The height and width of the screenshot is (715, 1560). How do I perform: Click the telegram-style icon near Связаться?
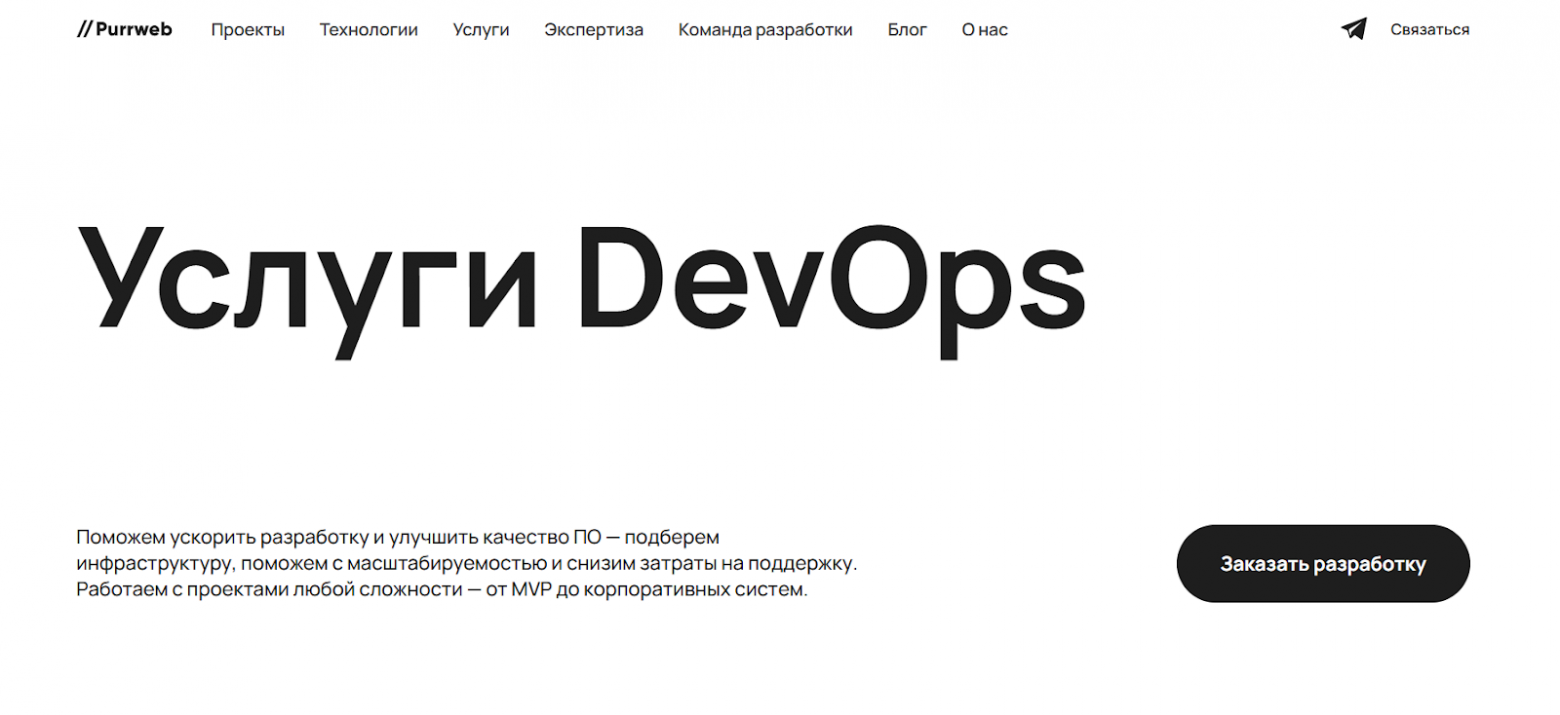click(x=1353, y=29)
